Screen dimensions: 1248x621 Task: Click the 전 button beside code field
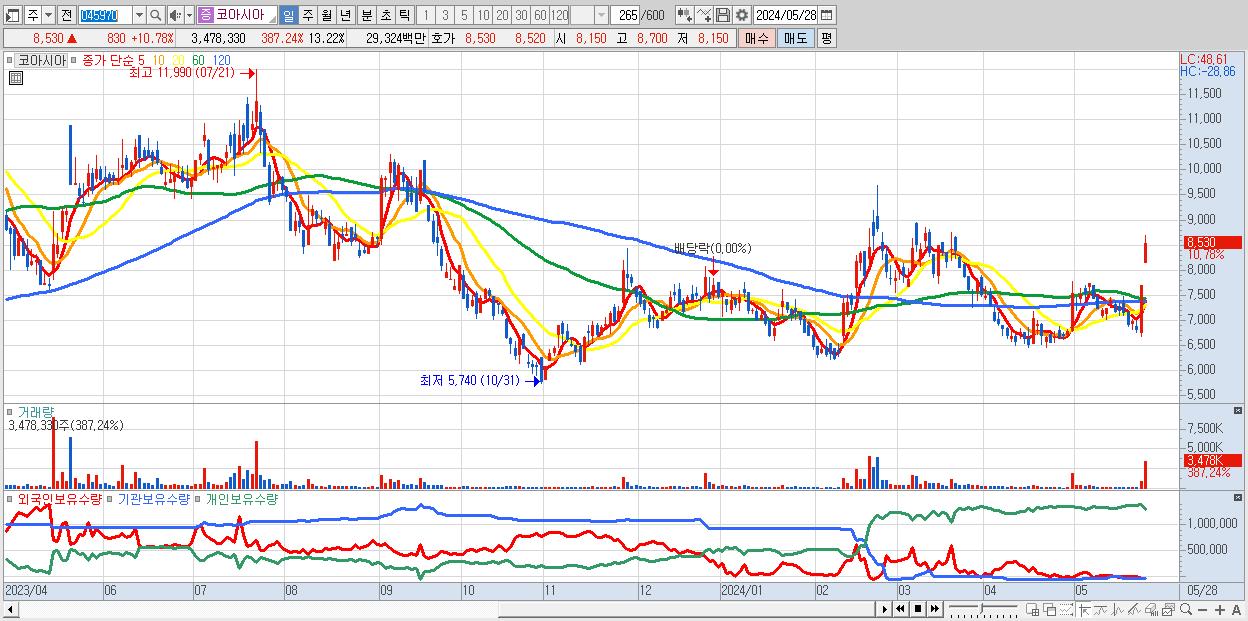pyautogui.click(x=66, y=15)
